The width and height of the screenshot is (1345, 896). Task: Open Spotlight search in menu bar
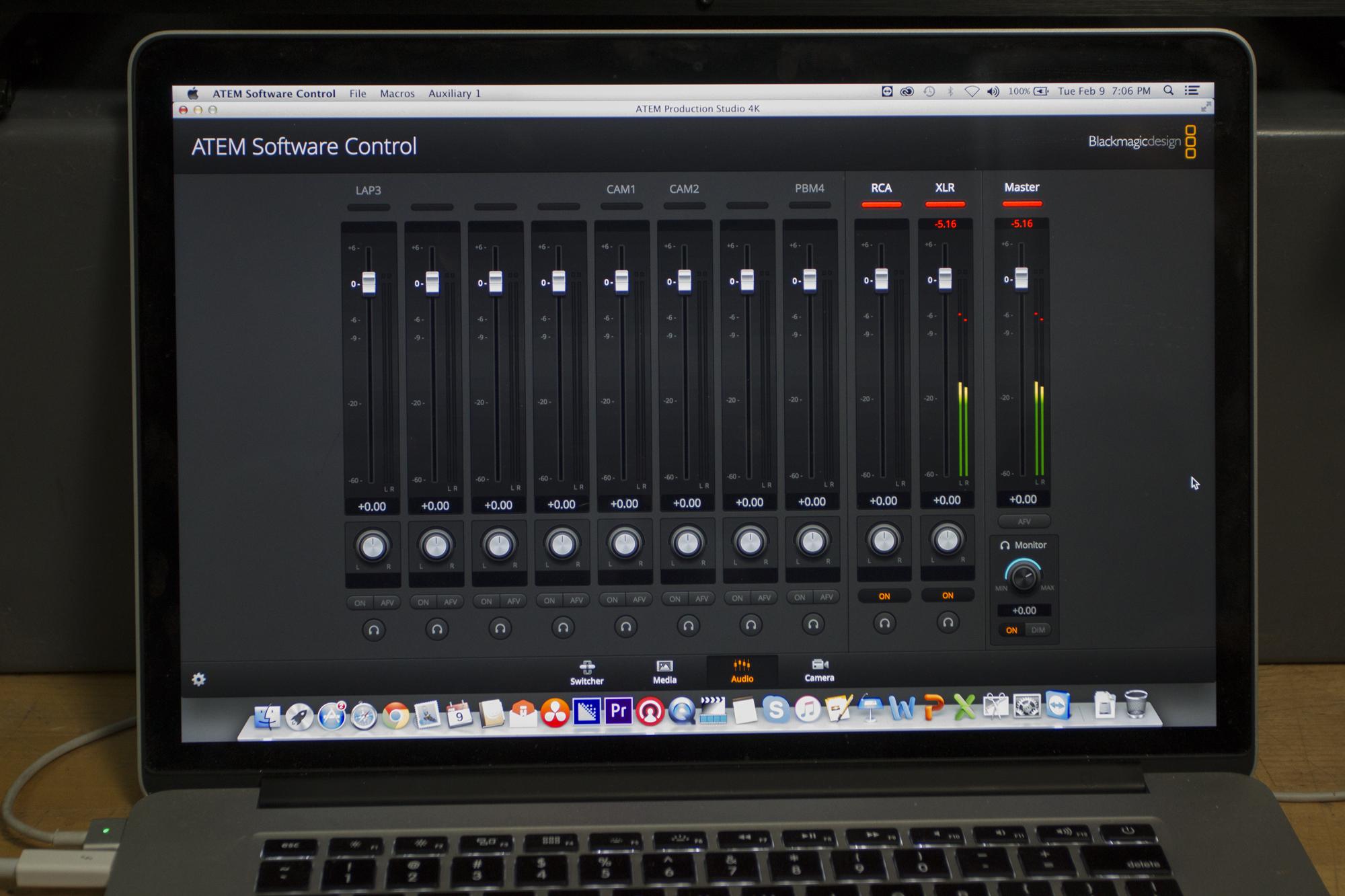[x=1169, y=90]
